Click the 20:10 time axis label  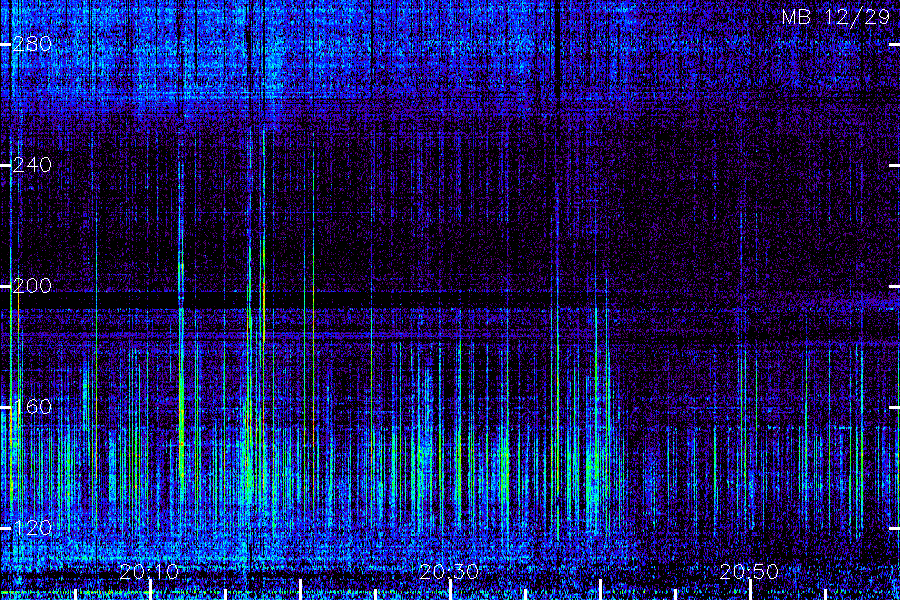point(149,572)
